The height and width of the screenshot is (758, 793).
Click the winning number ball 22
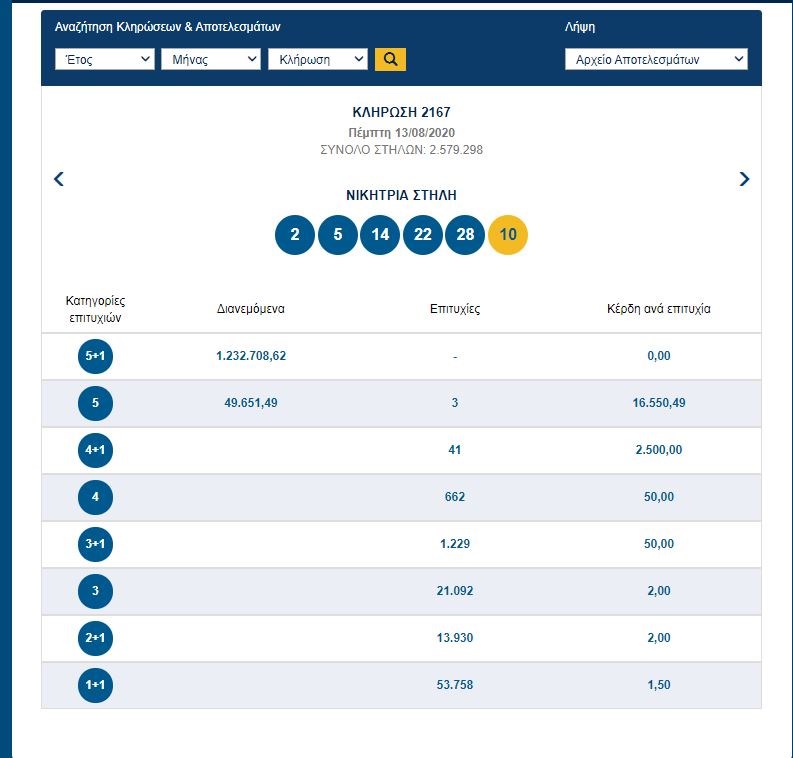pos(423,236)
